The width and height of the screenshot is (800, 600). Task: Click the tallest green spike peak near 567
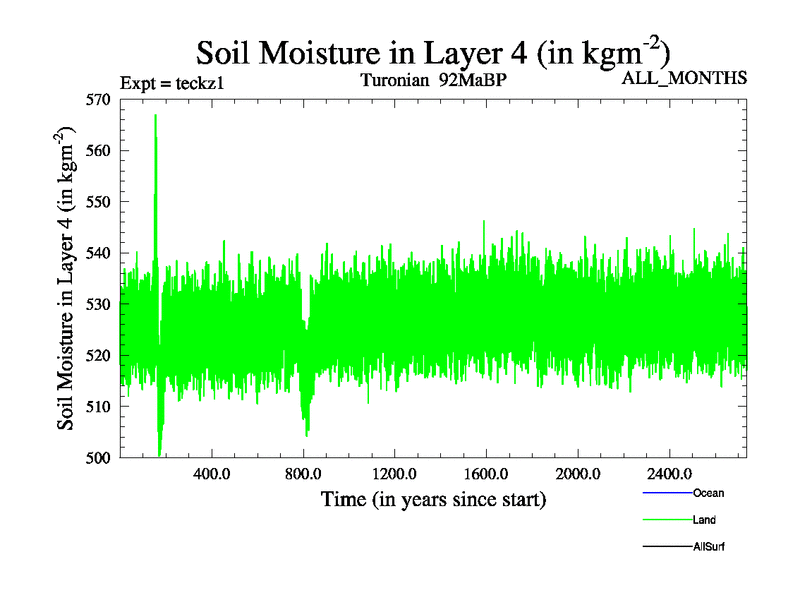155,118
